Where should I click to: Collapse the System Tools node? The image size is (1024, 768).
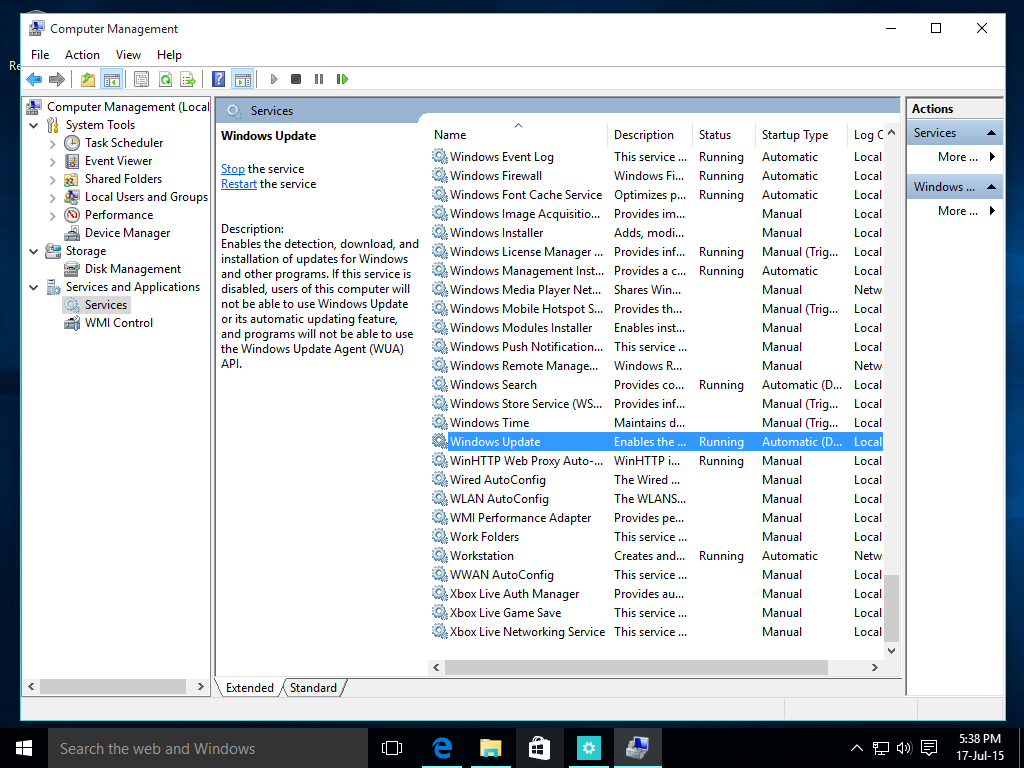[34, 125]
